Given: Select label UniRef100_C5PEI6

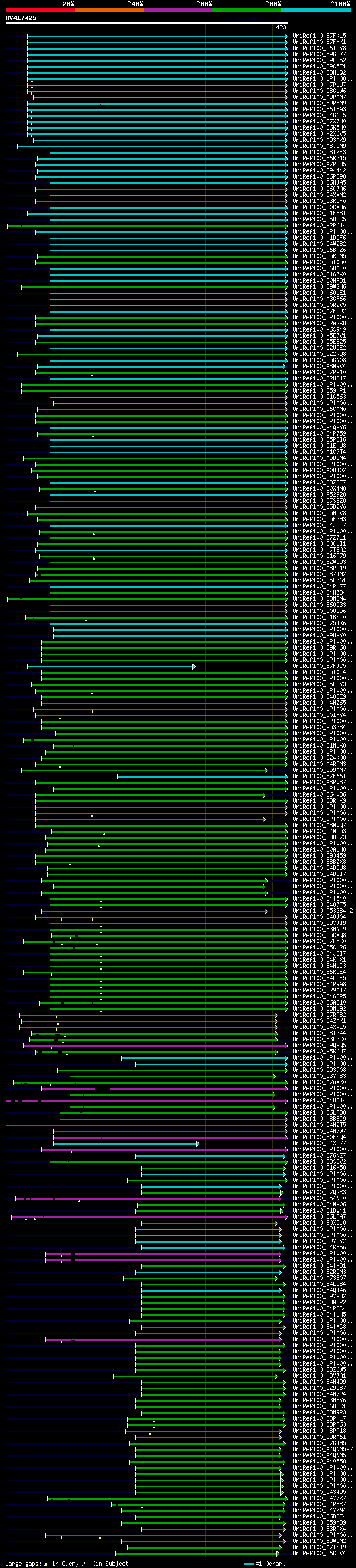Looking at the screenshot, I should pyautogui.click(x=319, y=439).
